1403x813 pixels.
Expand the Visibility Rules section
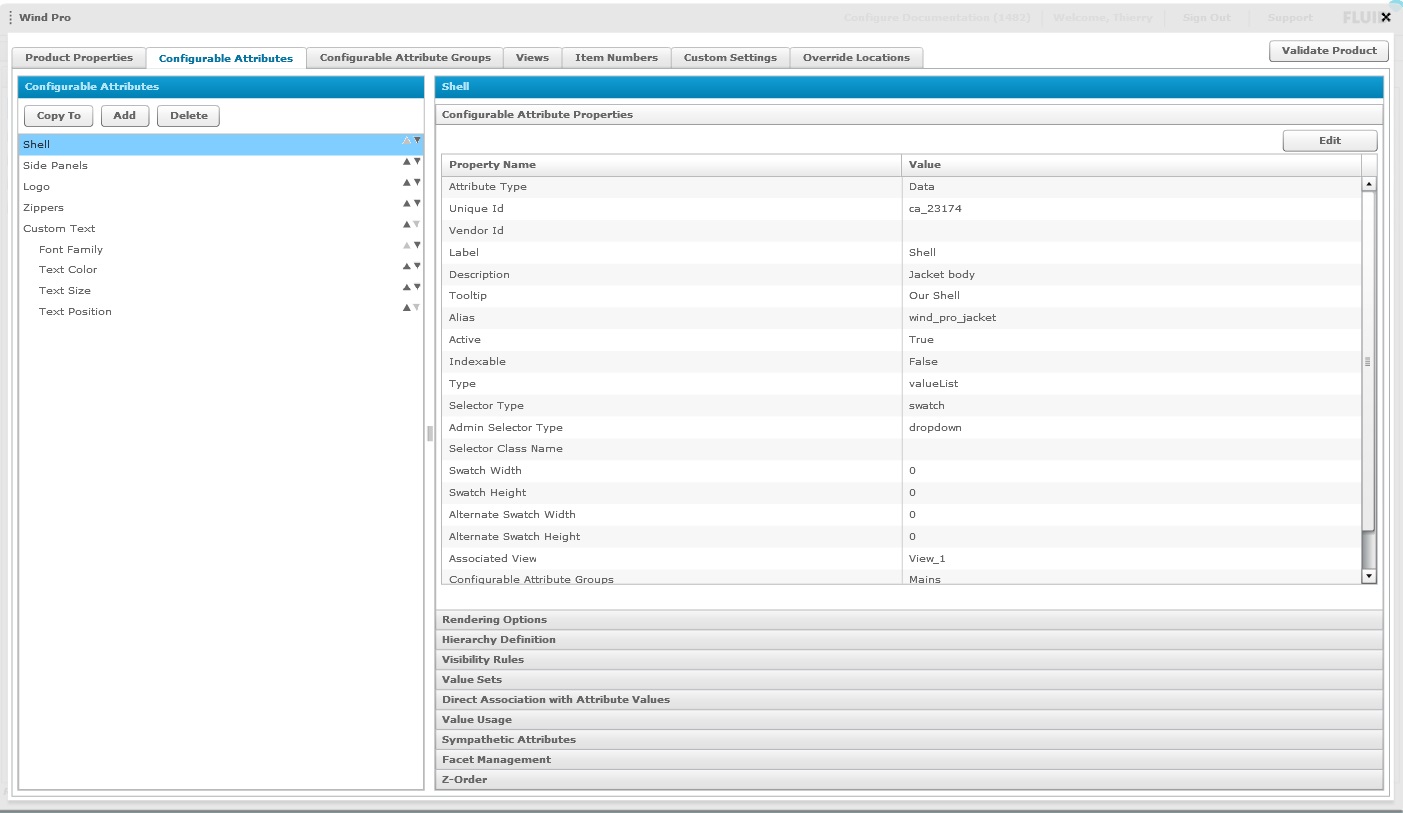pyautogui.click(x=483, y=660)
